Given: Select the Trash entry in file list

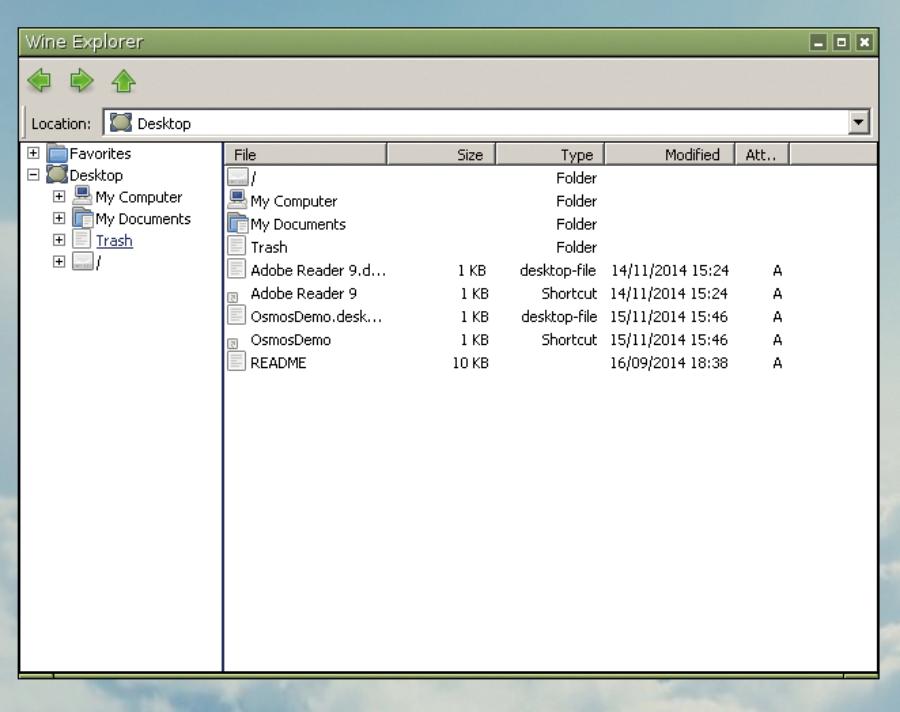Looking at the screenshot, I should (269, 247).
